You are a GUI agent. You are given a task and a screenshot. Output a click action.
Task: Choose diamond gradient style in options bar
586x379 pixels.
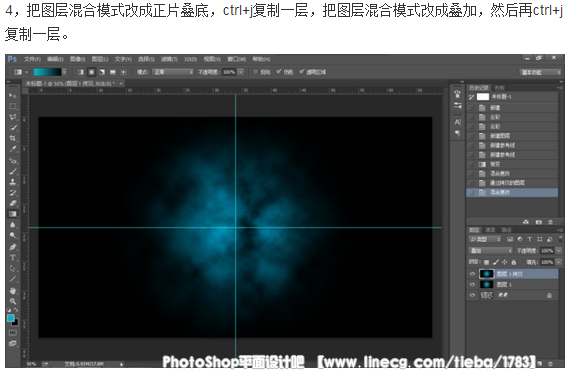pos(124,72)
